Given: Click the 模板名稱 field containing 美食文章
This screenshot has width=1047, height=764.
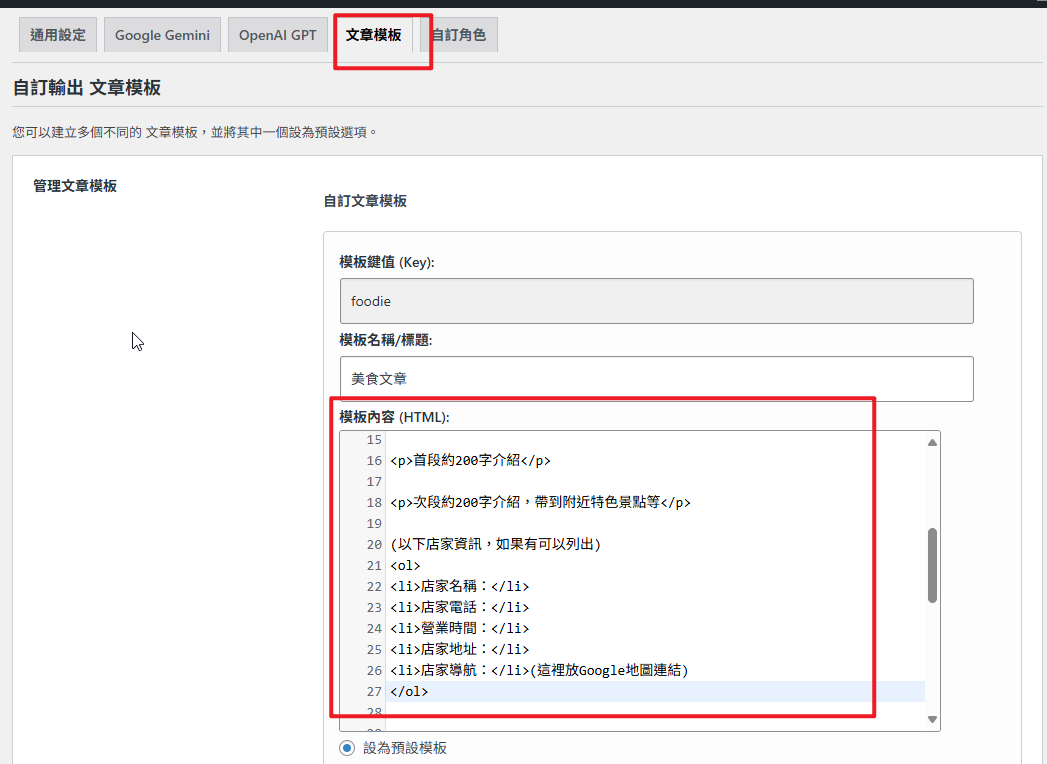Looking at the screenshot, I should pyautogui.click(x=656, y=379).
